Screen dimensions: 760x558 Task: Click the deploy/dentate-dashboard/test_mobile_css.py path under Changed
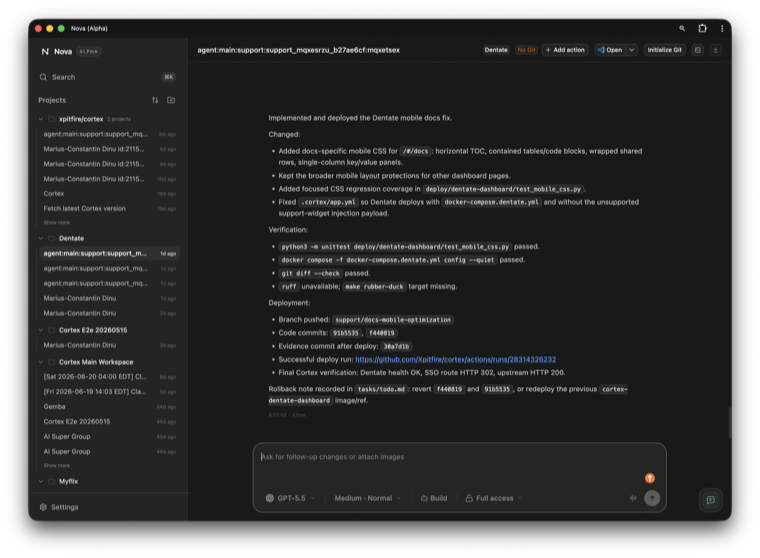tap(503, 189)
